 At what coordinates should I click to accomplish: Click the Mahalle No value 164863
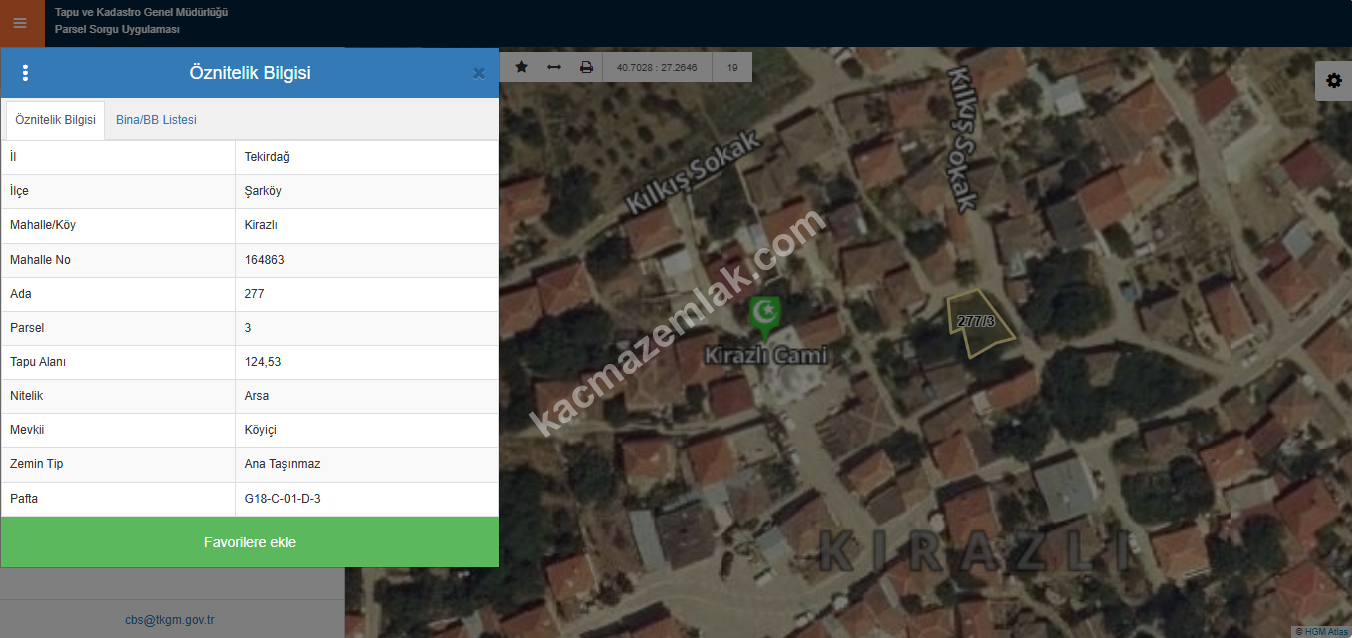click(265, 260)
